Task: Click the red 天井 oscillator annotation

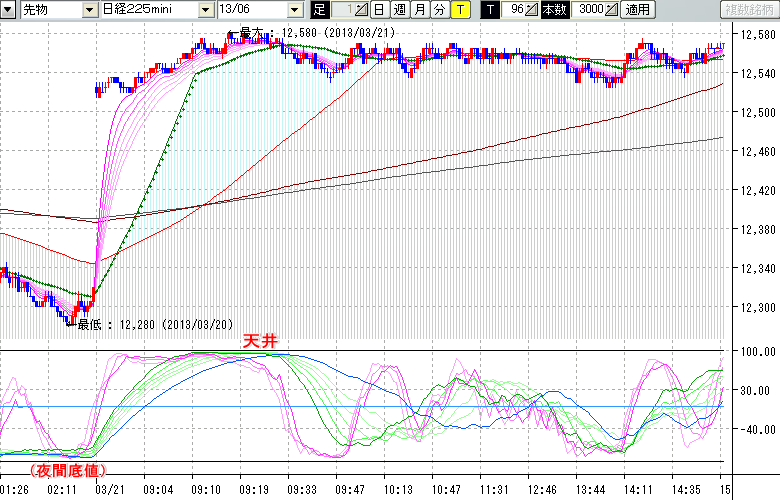Action: click(257, 341)
